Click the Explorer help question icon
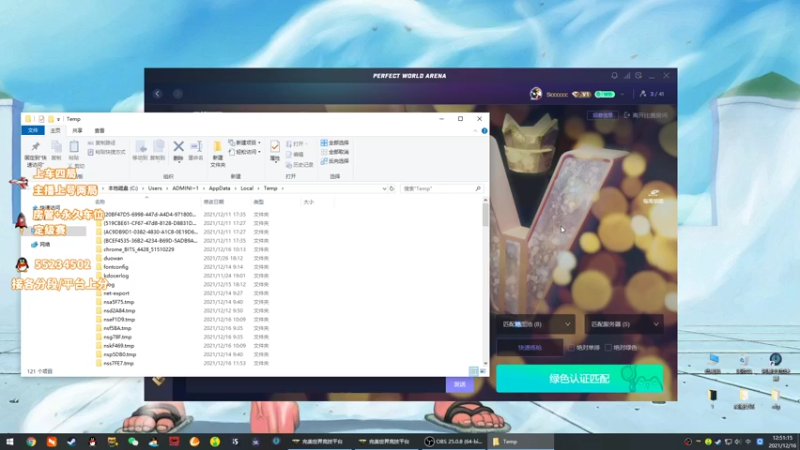The width and height of the screenshot is (800, 450). (x=484, y=131)
